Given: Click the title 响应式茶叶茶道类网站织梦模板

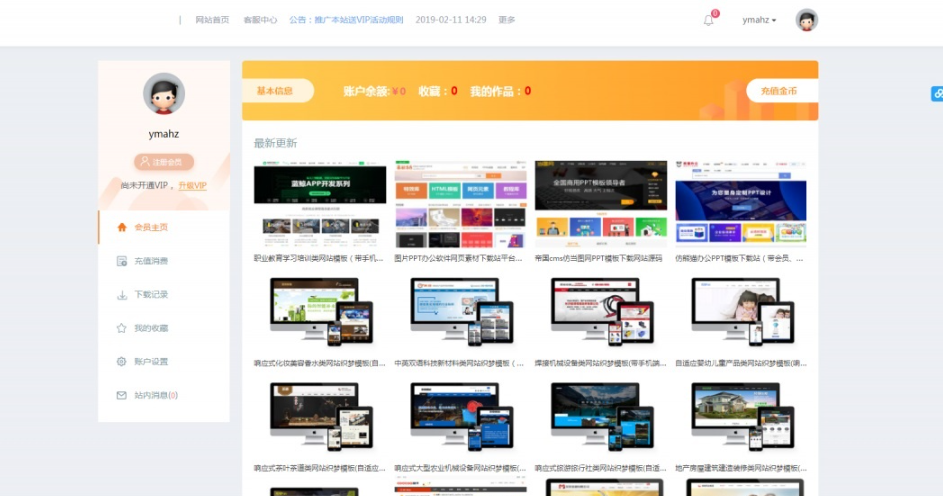Looking at the screenshot, I should pyautogui.click(x=320, y=468).
